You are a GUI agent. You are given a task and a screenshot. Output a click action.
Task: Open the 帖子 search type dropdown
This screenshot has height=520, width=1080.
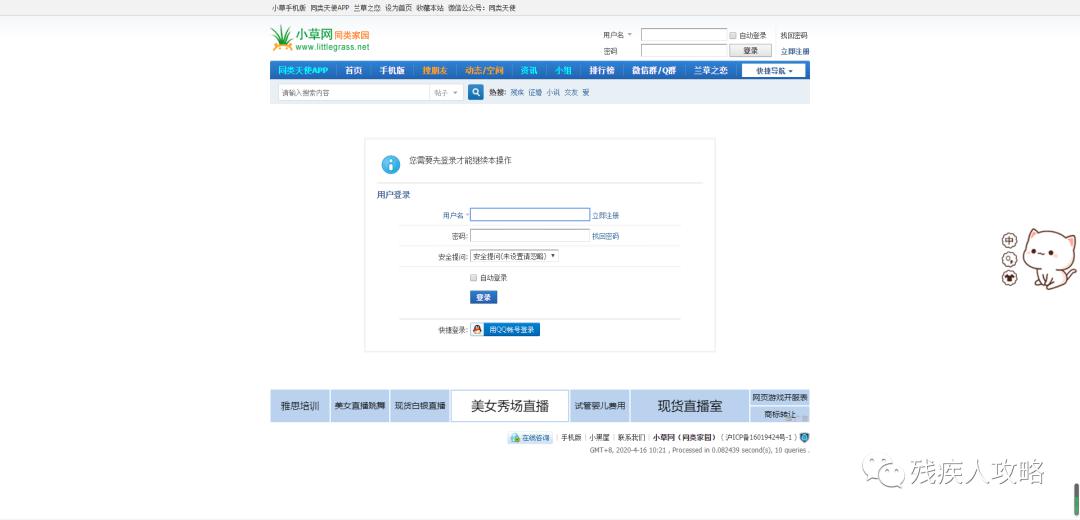pos(446,92)
